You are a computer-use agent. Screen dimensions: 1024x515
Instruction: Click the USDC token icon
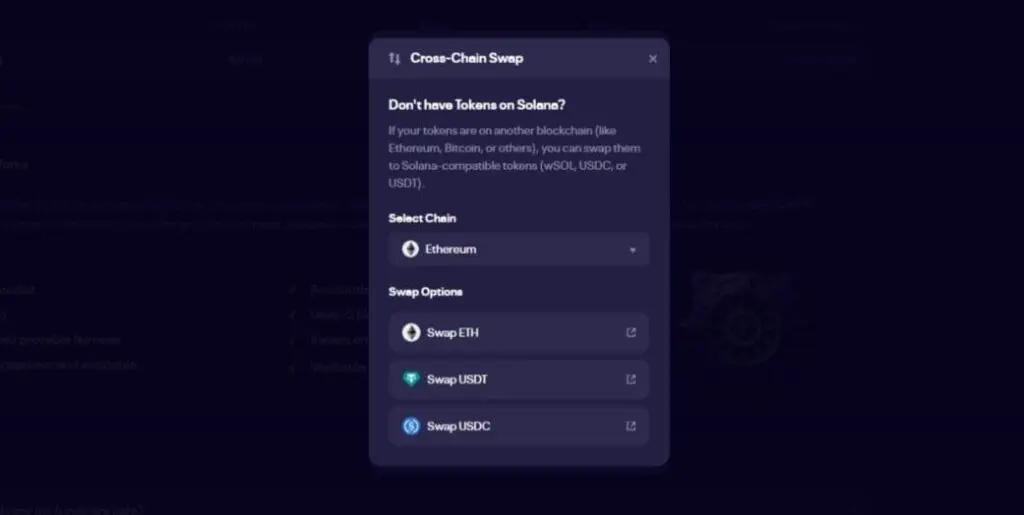click(411, 427)
